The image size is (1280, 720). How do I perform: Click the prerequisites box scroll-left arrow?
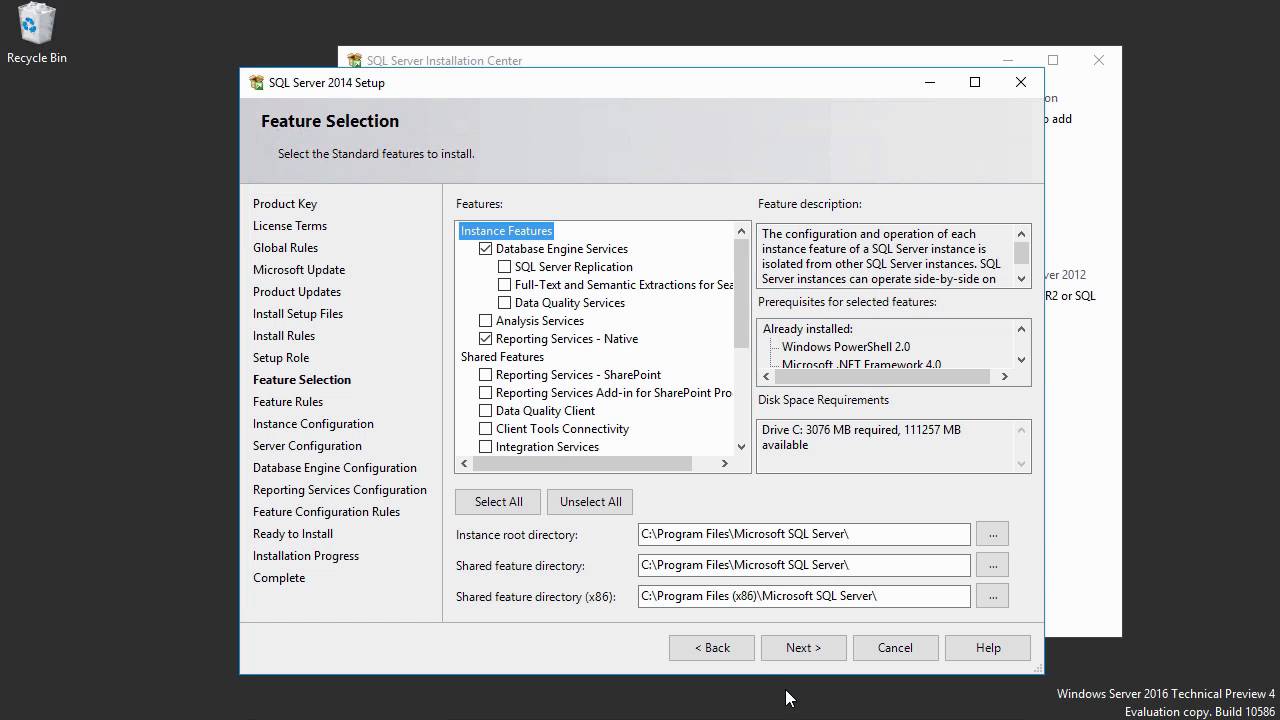(x=765, y=377)
